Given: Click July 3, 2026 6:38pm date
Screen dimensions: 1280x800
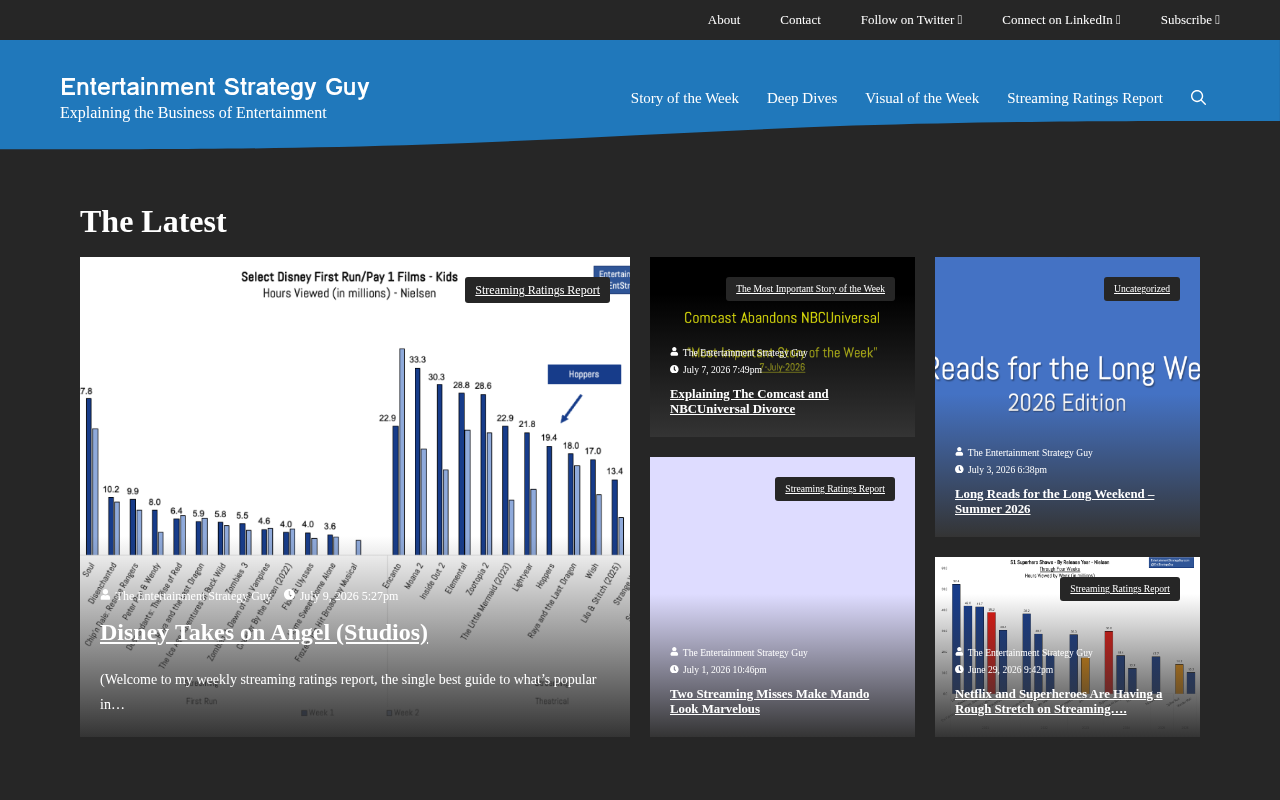Looking at the screenshot, I should pyautogui.click(x=1007, y=470).
